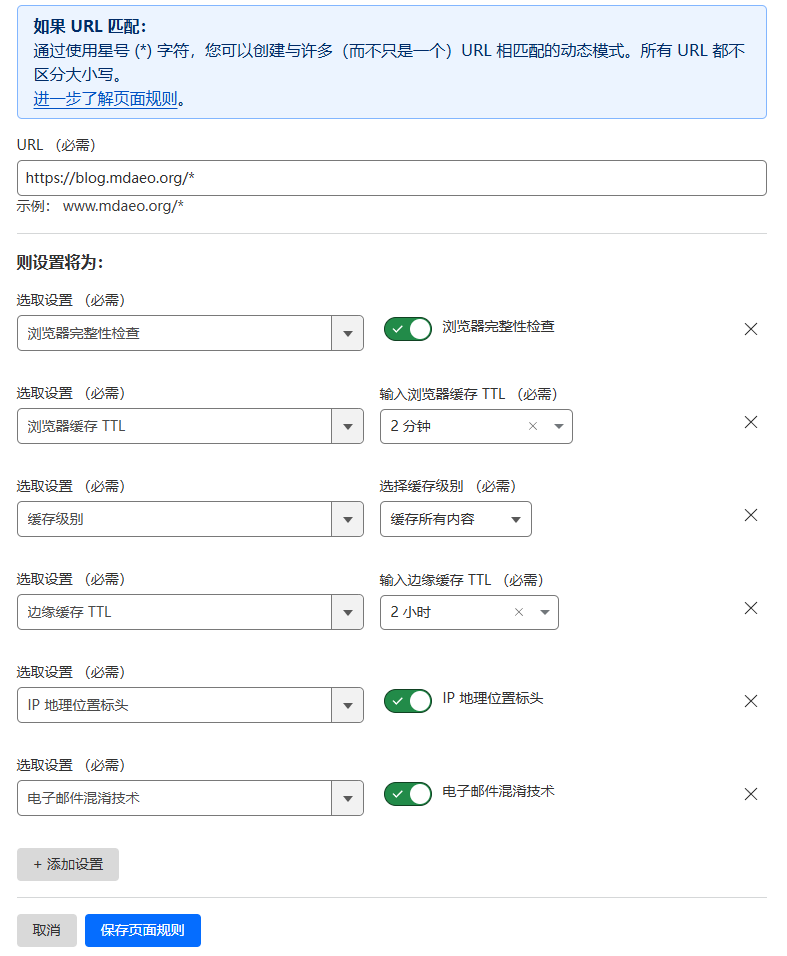
Task: Expand the 浏览器缓存 TTL setting selector
Action: pyautogui.click(x=190, y=426)
